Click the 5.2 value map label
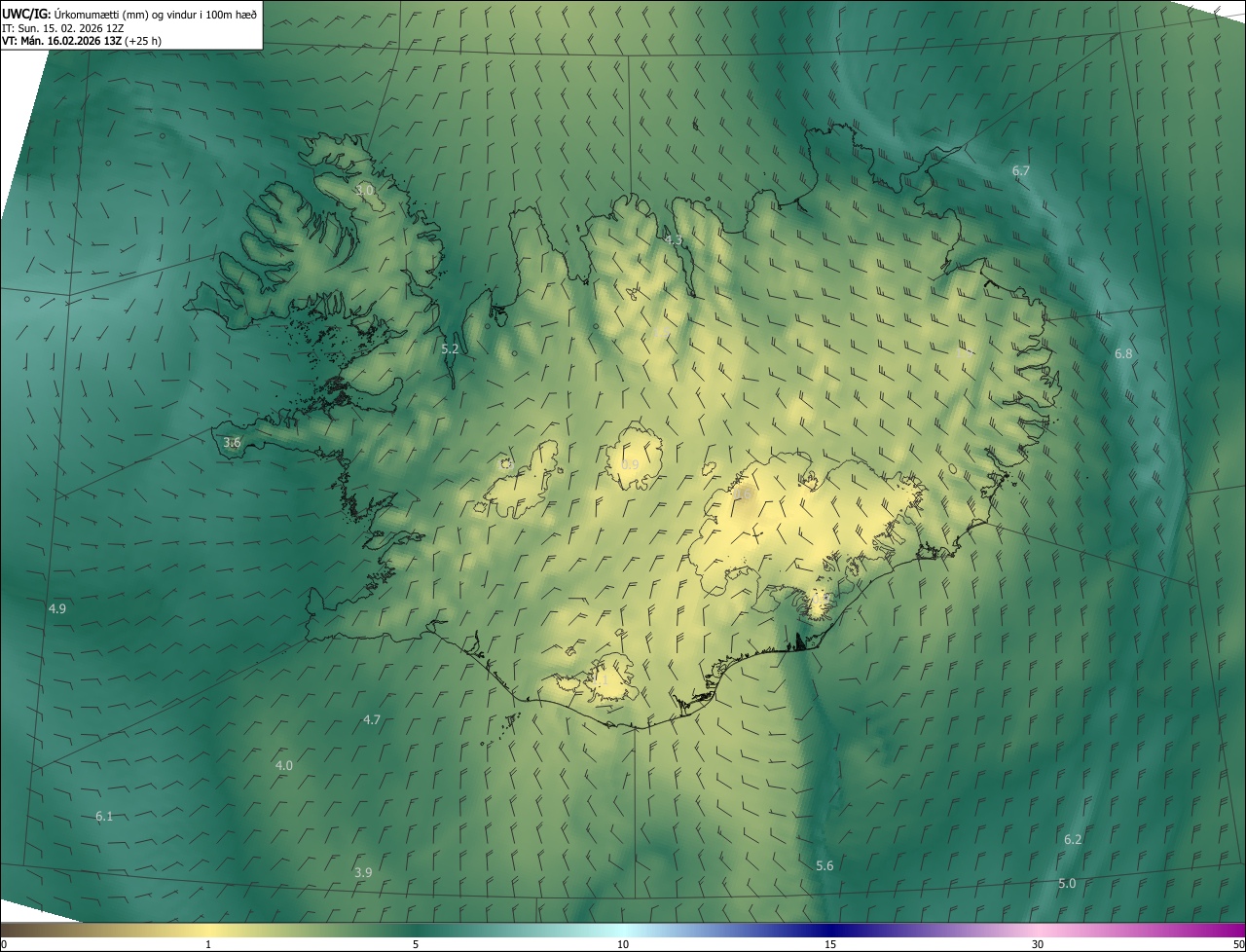This screenshot has width=1246, height=952. (x=450, y=348)
